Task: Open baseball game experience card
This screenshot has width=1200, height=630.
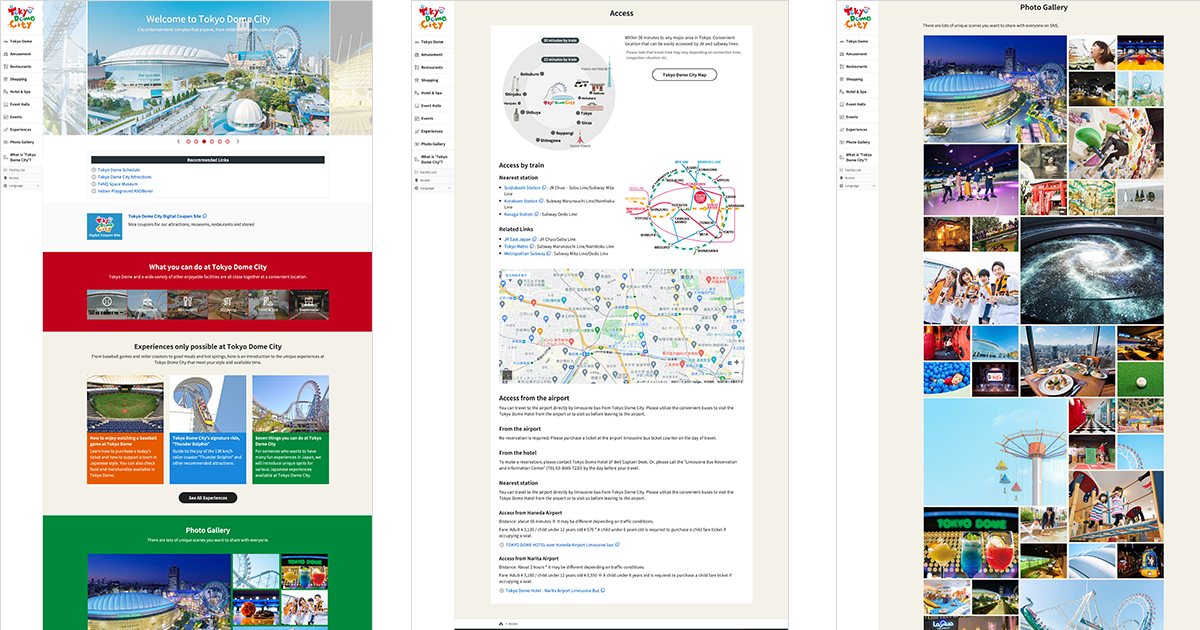Action: (125, 430)
